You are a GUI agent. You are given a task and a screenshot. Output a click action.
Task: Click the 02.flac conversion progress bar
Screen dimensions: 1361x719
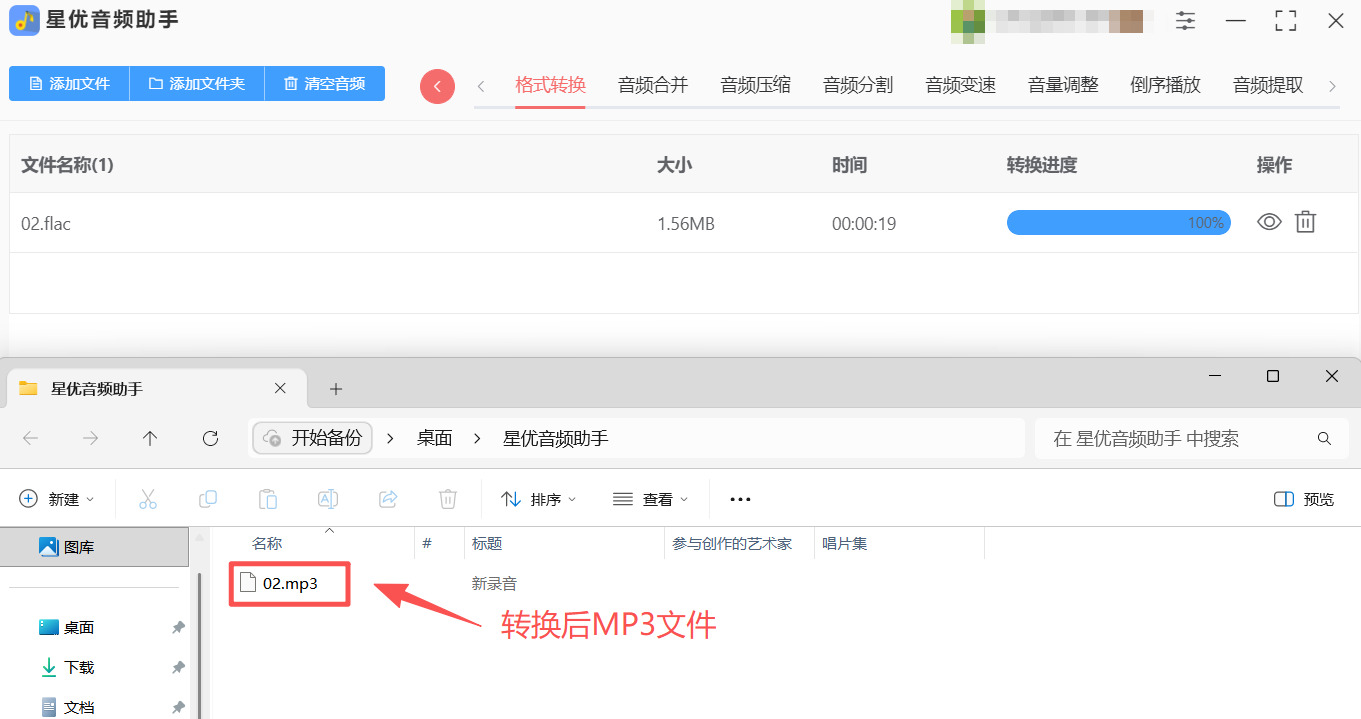[1118, 222]
